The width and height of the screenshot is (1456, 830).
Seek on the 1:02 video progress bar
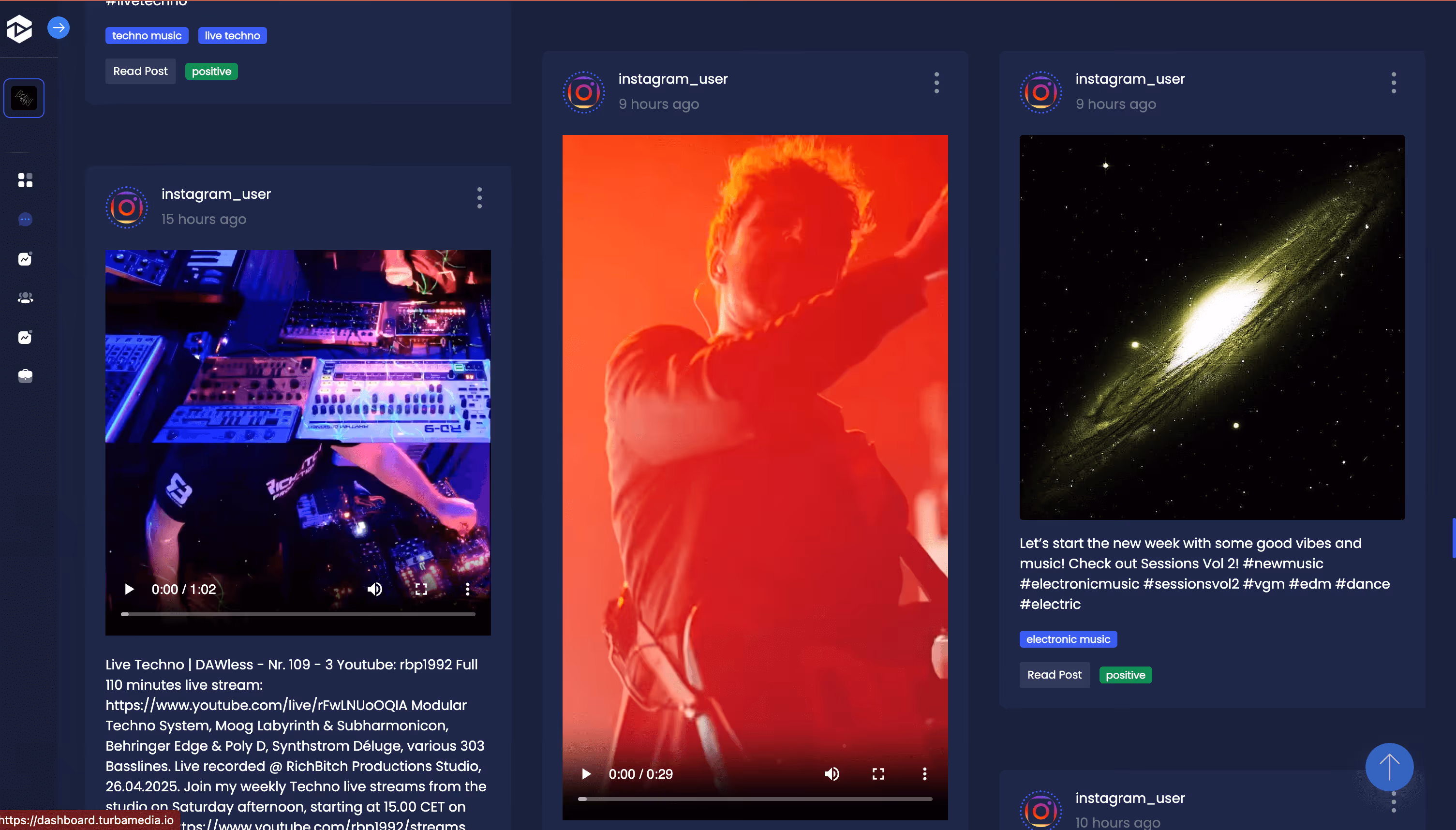pyautogui.click(x=298, y=614)
